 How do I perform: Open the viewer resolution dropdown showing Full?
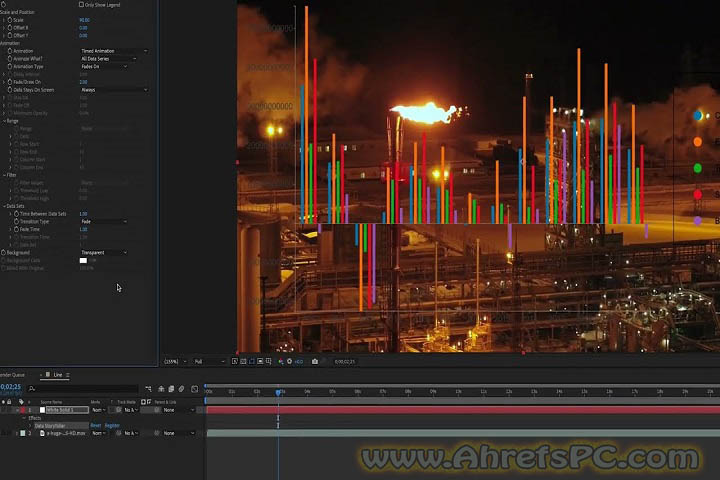tap(209, 361)
